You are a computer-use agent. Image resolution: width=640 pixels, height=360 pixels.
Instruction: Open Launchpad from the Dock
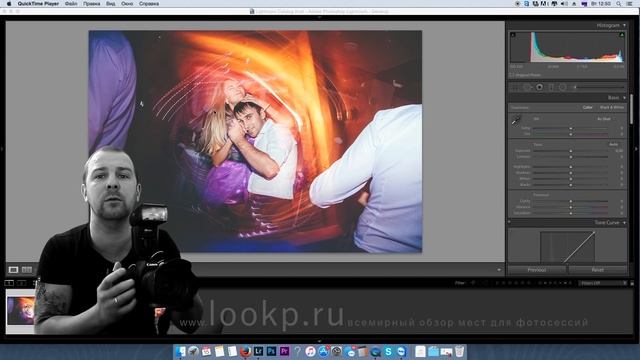tap(193, 351)
